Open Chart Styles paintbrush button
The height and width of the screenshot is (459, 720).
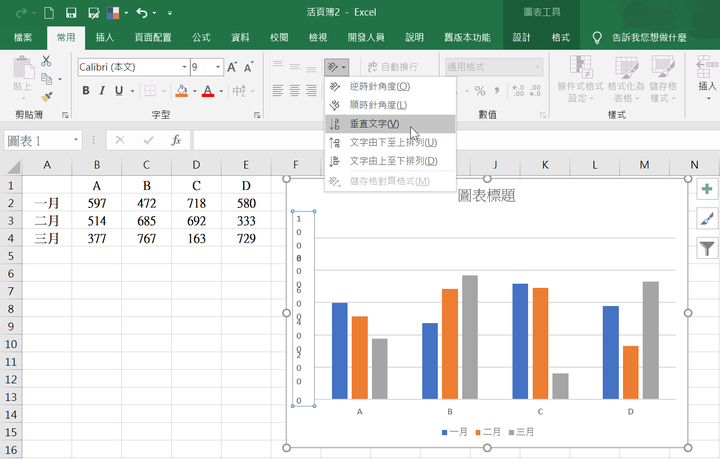[706, 218]
